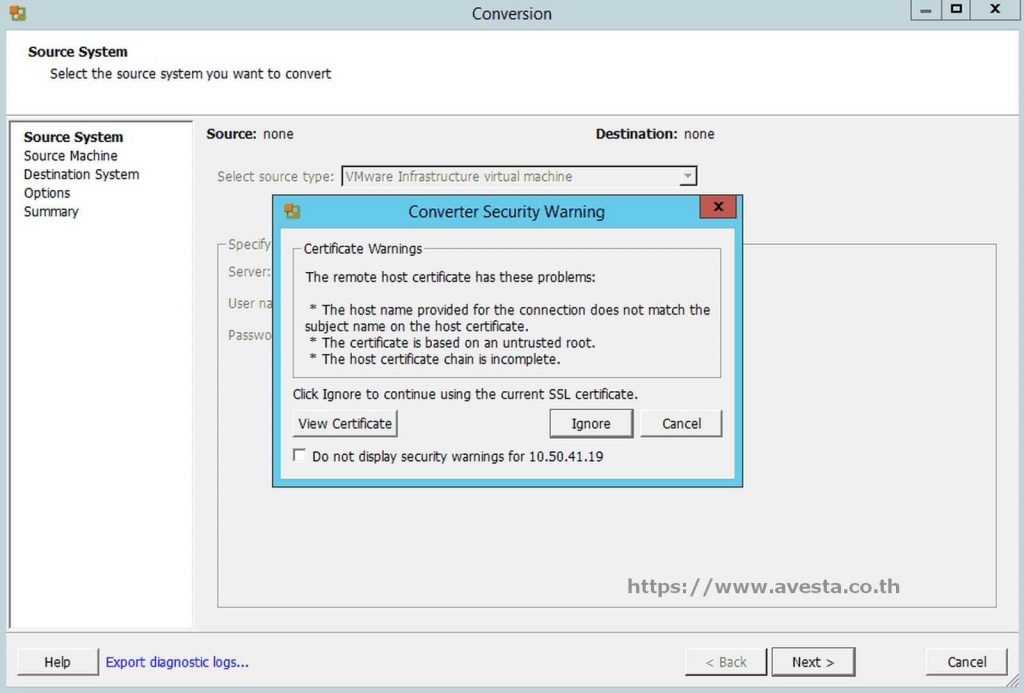Click the Help button
1024x693 pixels.
pos(57,662)
